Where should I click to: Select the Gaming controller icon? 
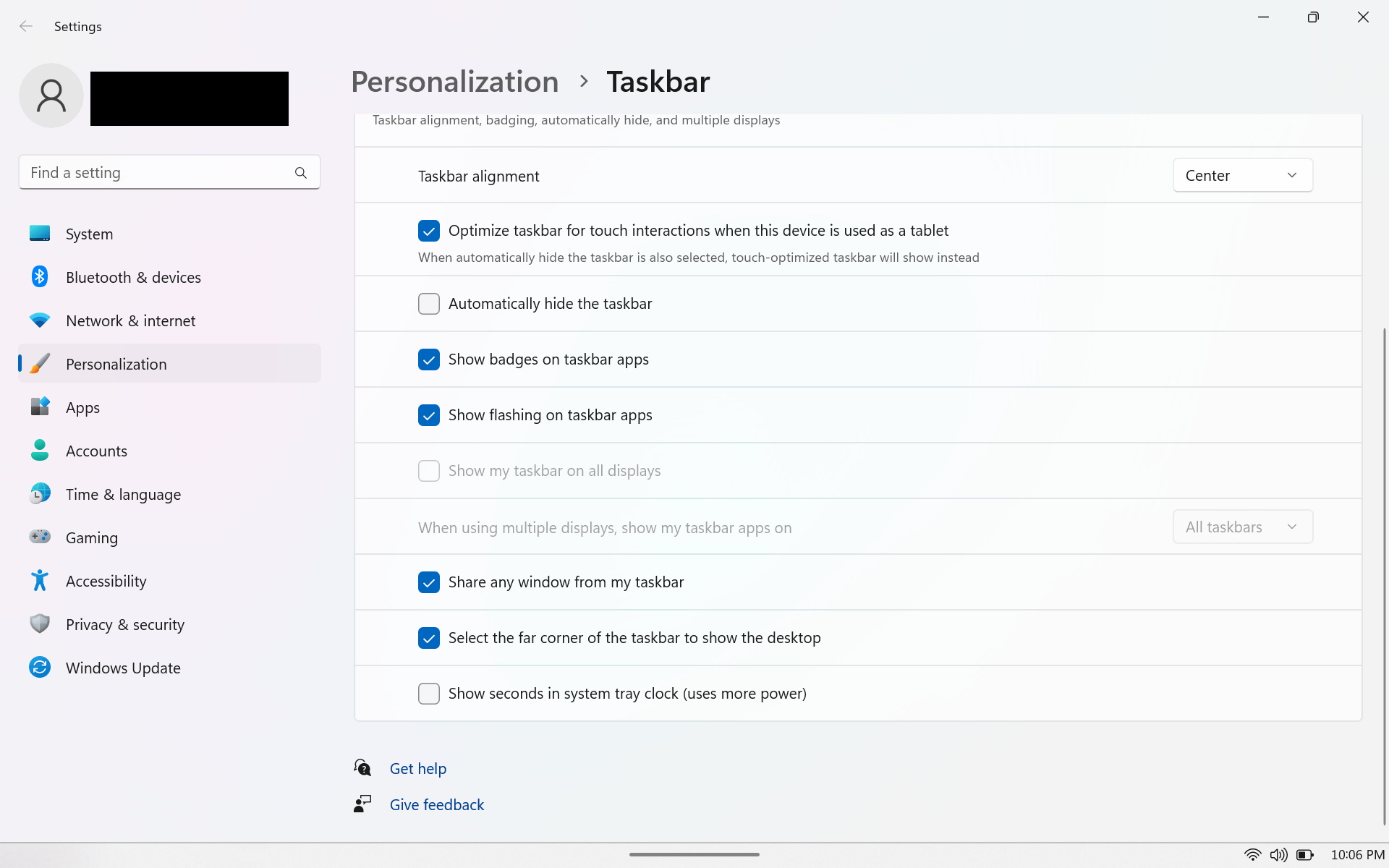[40, 537]
